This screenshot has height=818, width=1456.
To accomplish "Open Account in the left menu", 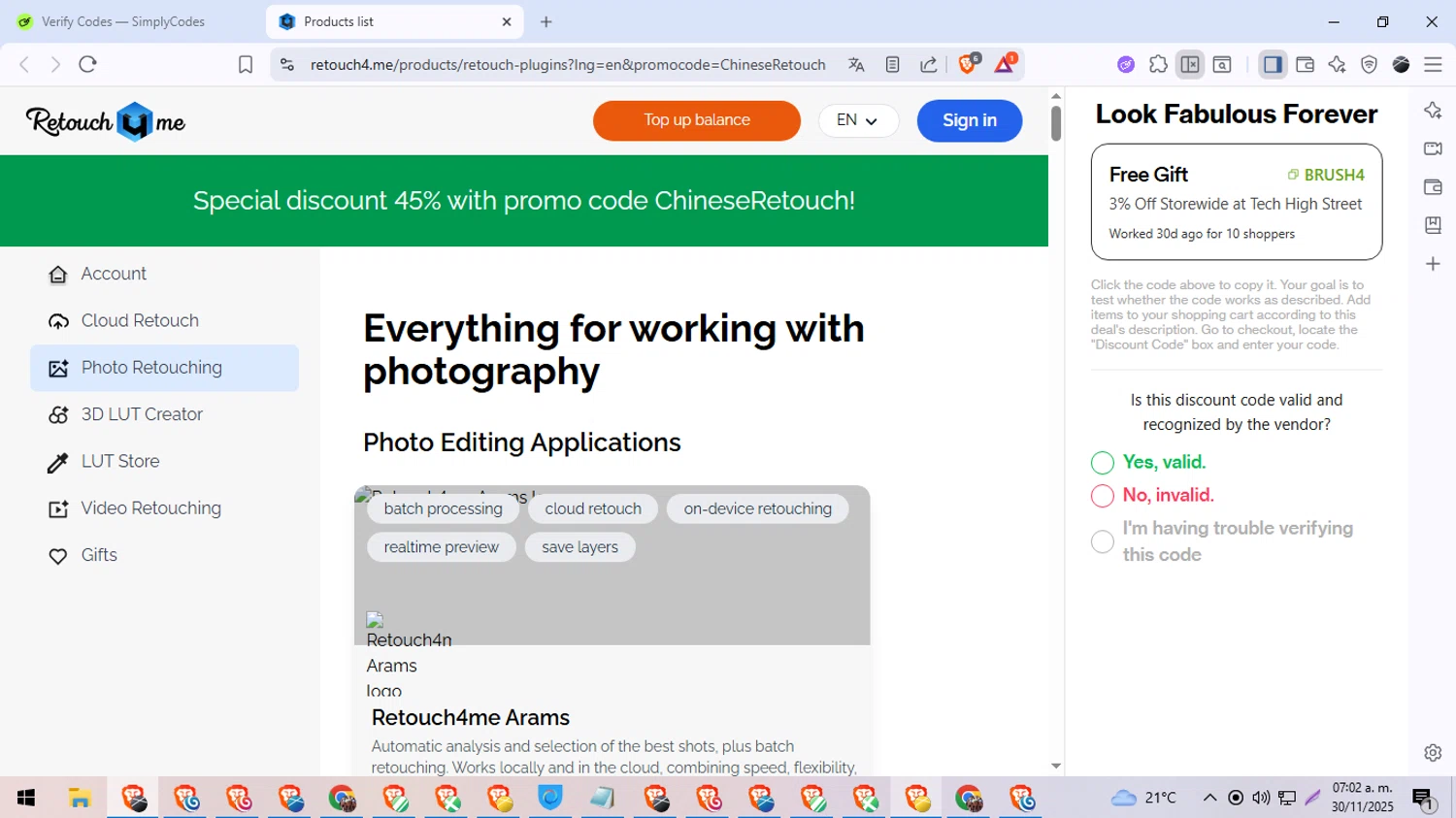I will click(x=164, y=274).
